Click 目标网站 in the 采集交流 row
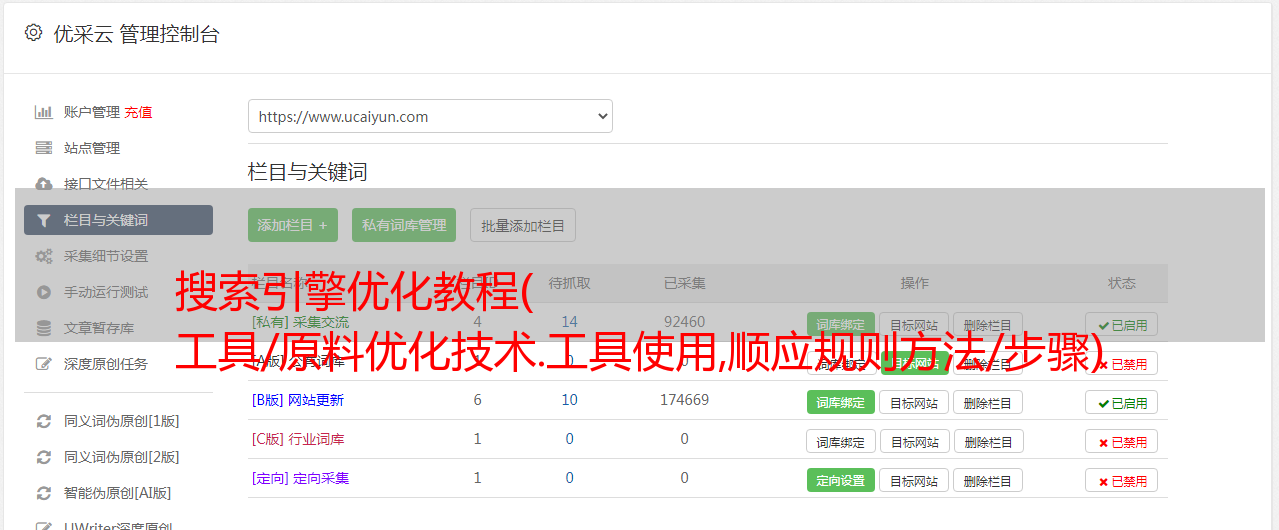The height and width of the screenshot is (530, 1279). pyautogui.click(x=915, y=324)
